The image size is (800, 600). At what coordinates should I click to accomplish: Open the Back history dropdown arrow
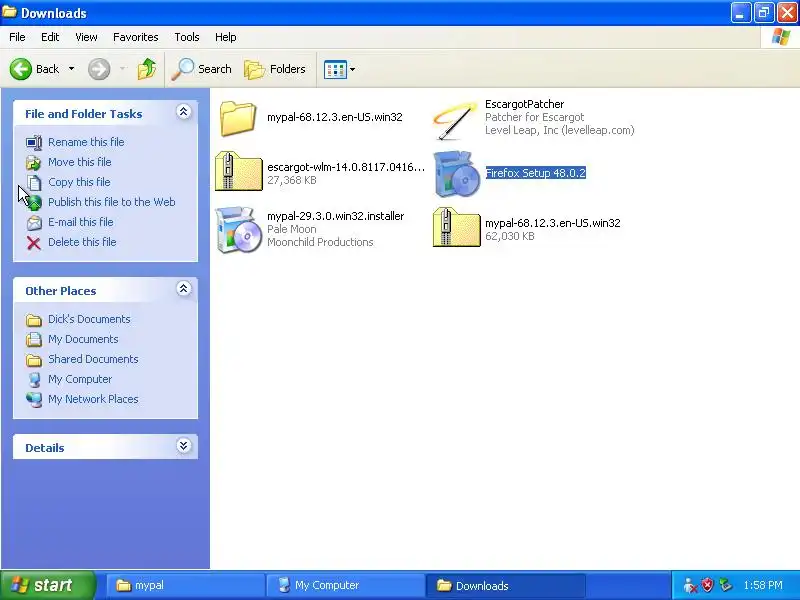pos(71,69)
